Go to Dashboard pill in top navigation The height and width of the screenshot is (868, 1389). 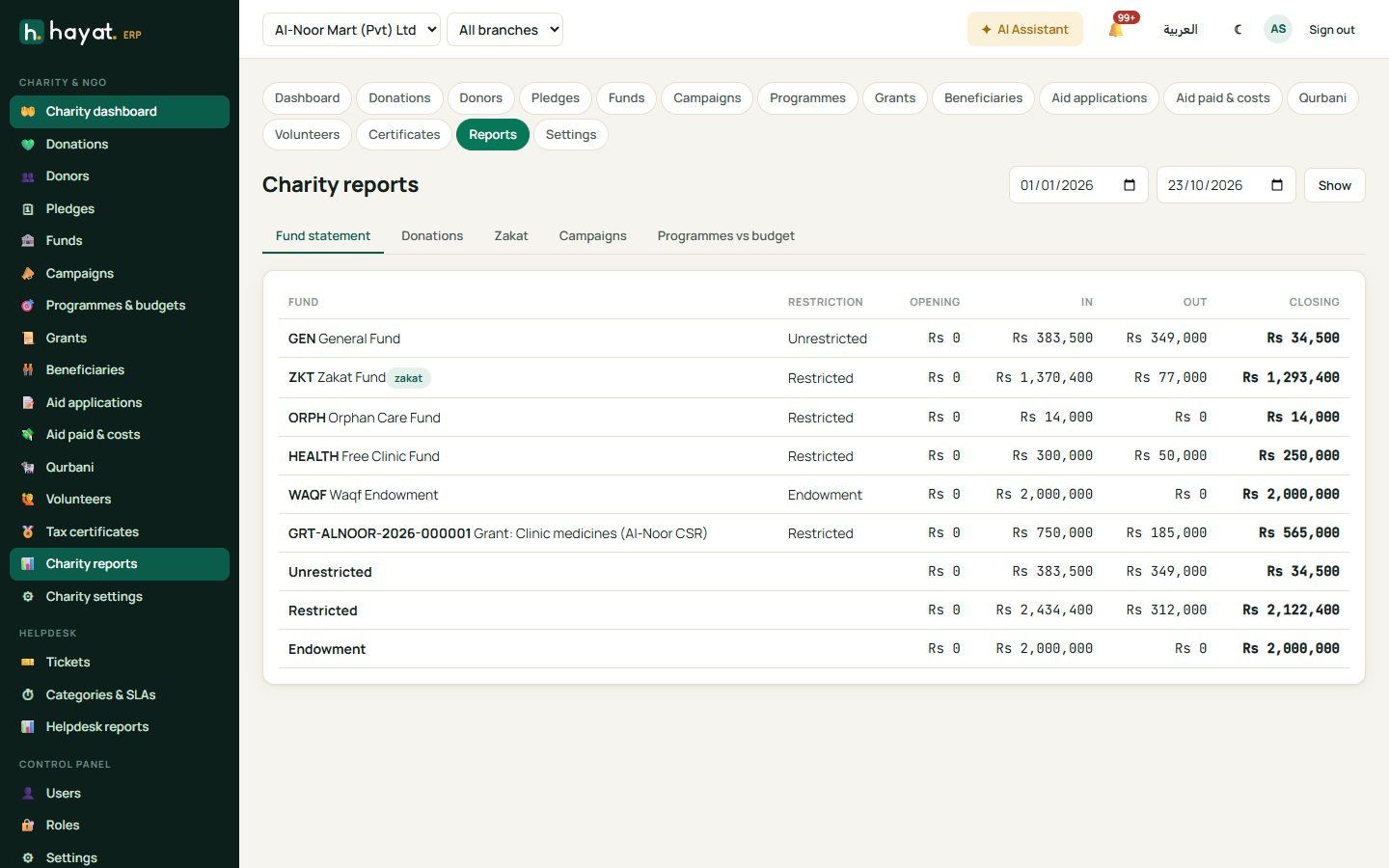[307, 98]
